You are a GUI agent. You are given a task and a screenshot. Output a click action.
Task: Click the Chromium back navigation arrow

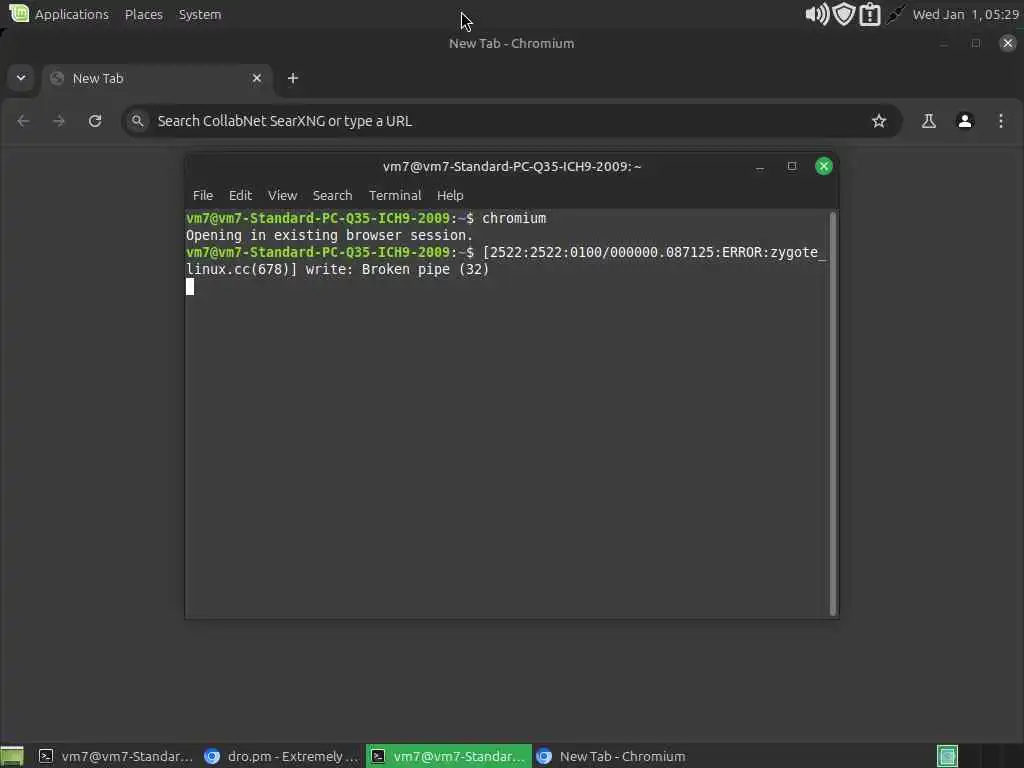pos(24,121)
